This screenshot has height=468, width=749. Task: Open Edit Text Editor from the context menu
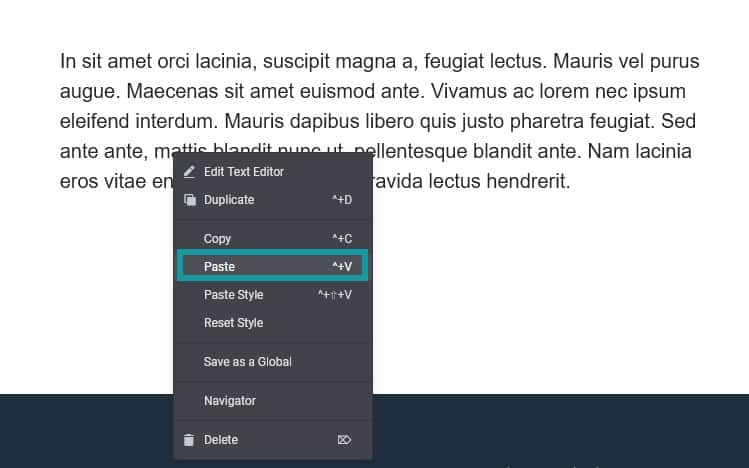pos(243,172)
